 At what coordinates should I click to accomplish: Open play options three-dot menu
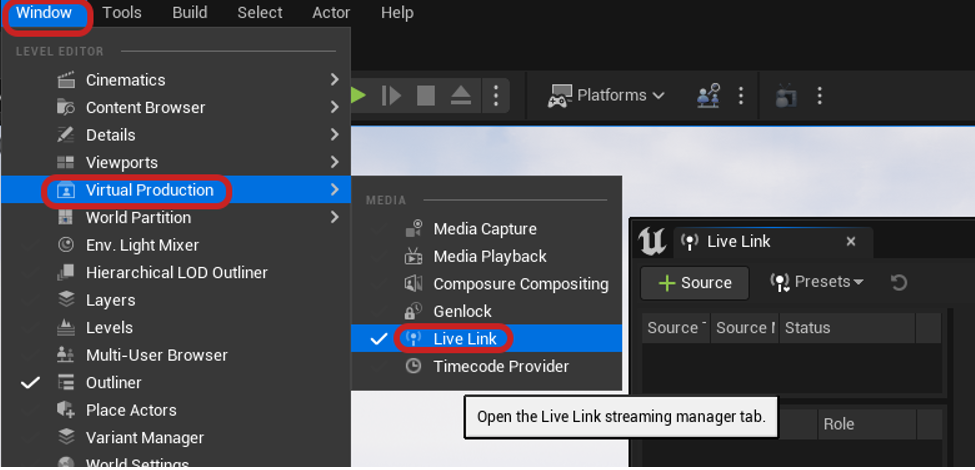pyautogui.click(x=496, y=95)
